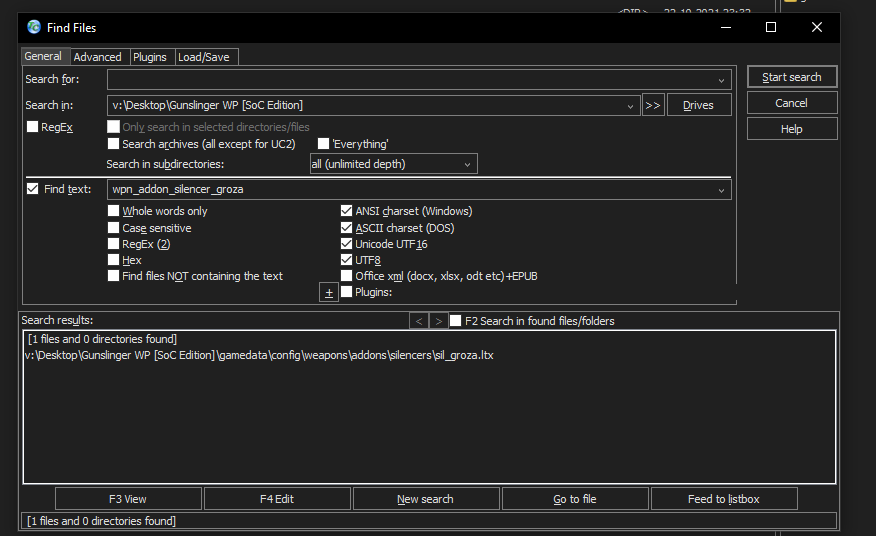876x536 pixels.
Task: Click the Find Files globe title icon
Action: pyautogui.click(x=34, y=27)
